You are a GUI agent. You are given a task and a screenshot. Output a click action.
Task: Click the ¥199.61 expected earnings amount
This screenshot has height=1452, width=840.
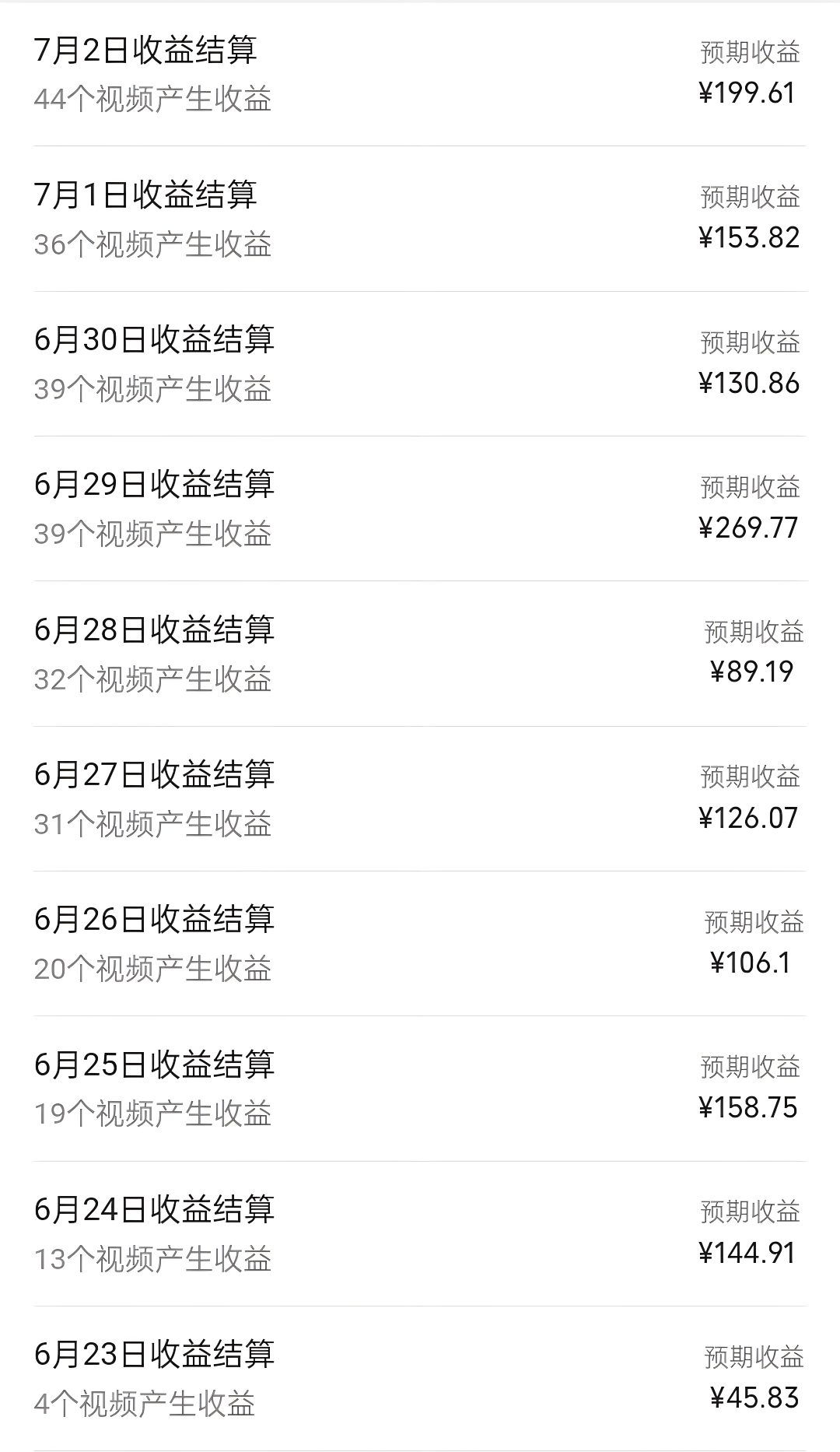coord(747,93)
